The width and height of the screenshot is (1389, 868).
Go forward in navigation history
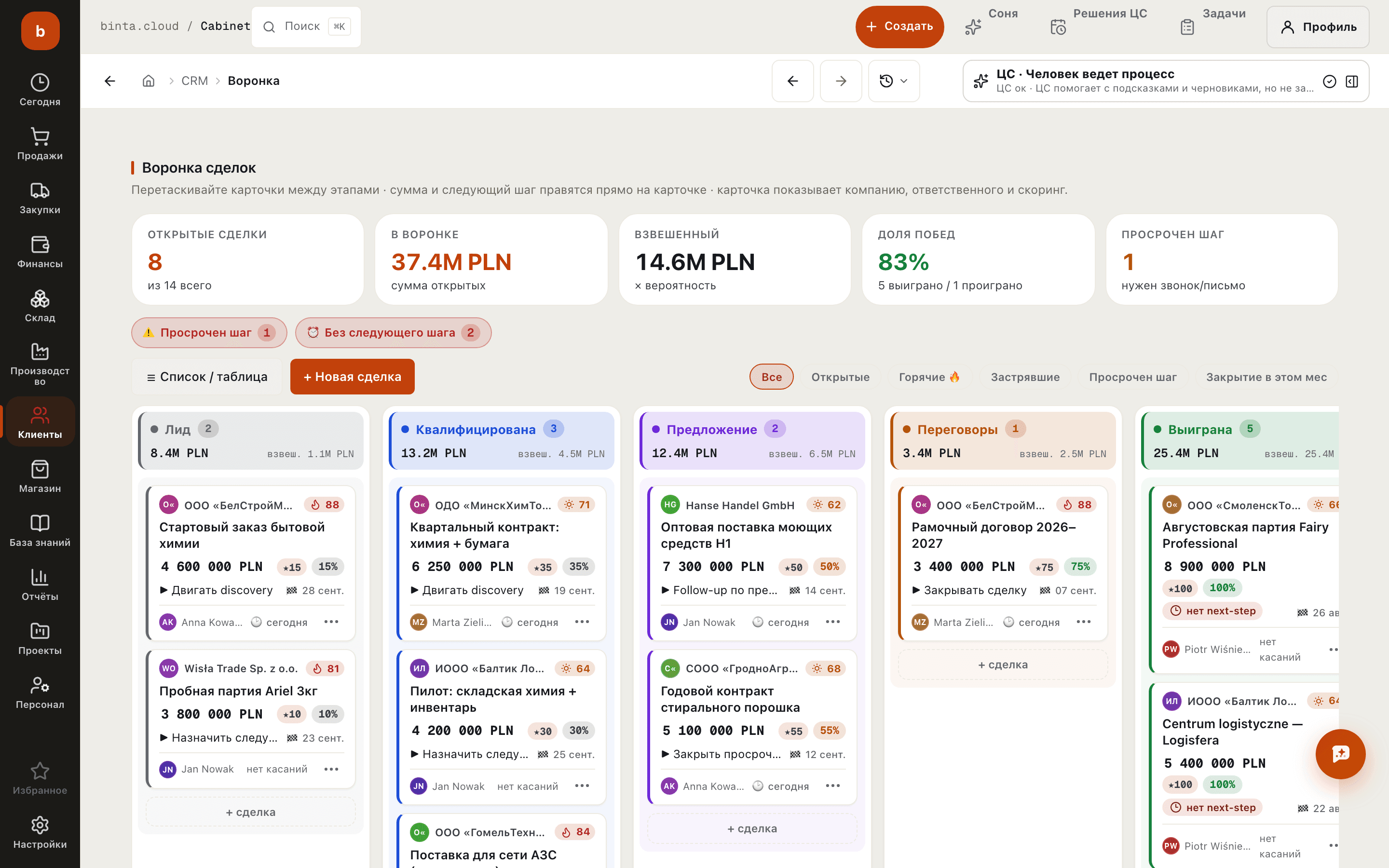click(841, 81)
